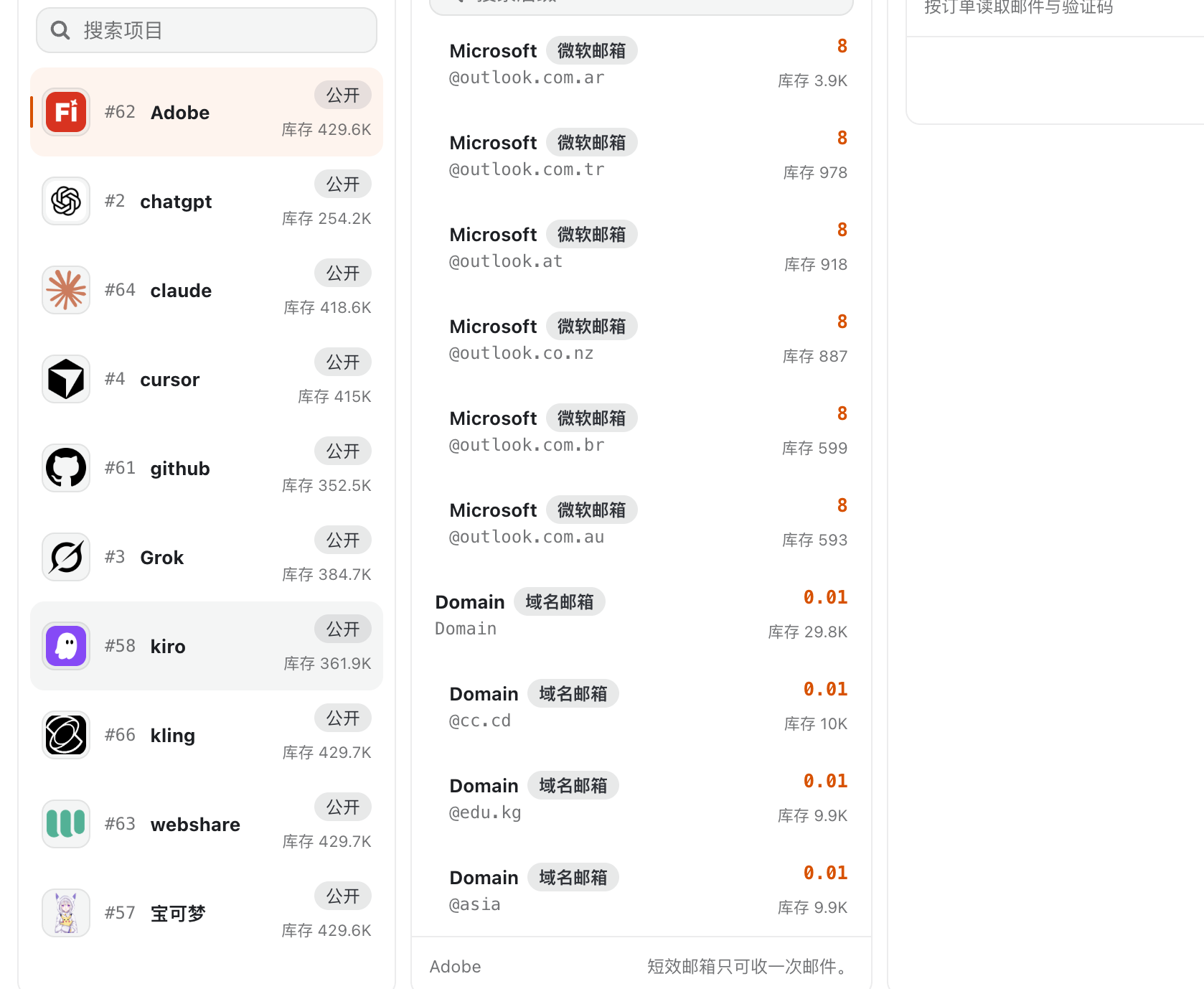Select the @cc.cd domain mailbox

[641, 706]
